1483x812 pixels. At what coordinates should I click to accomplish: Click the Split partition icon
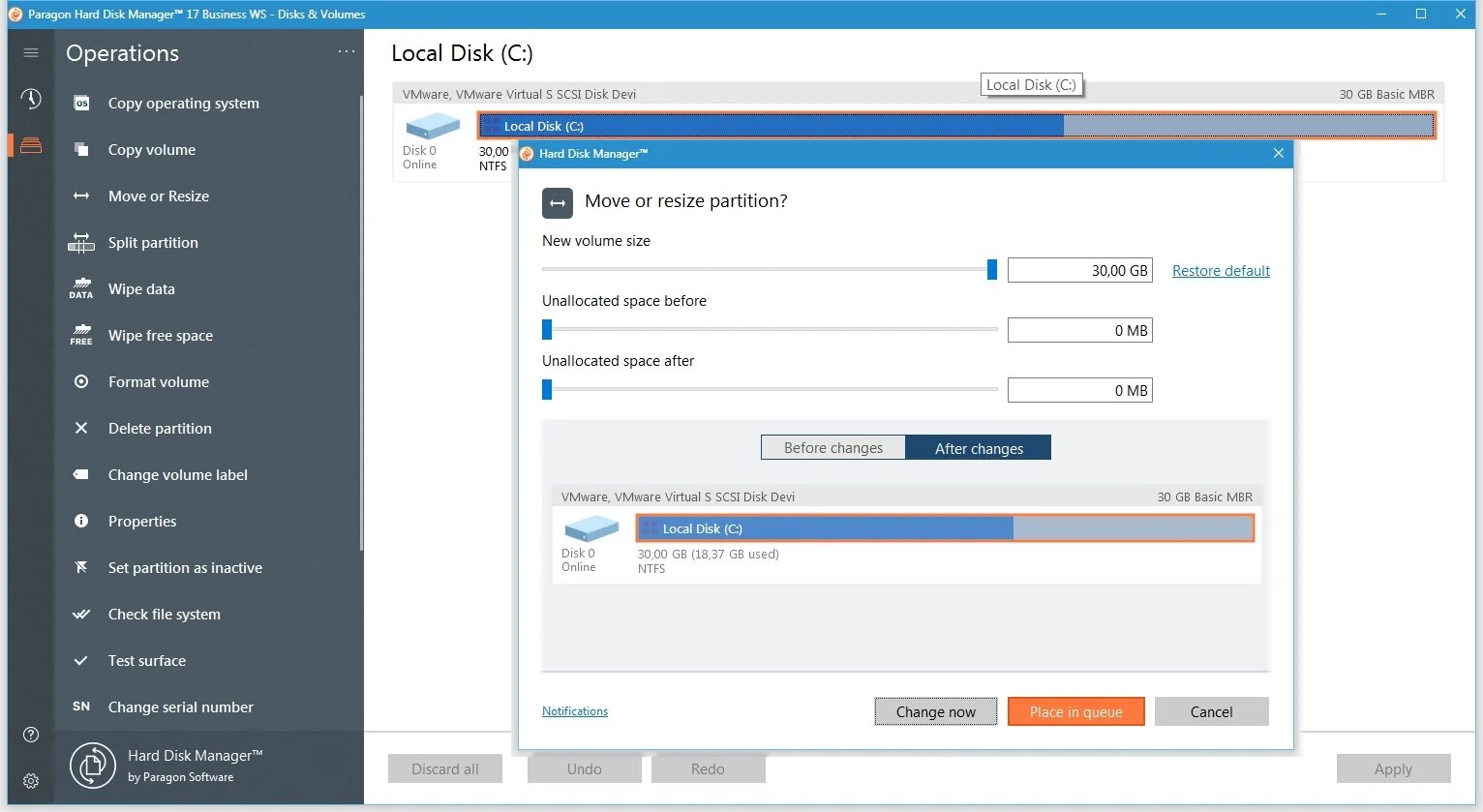[x=81, y=243]
